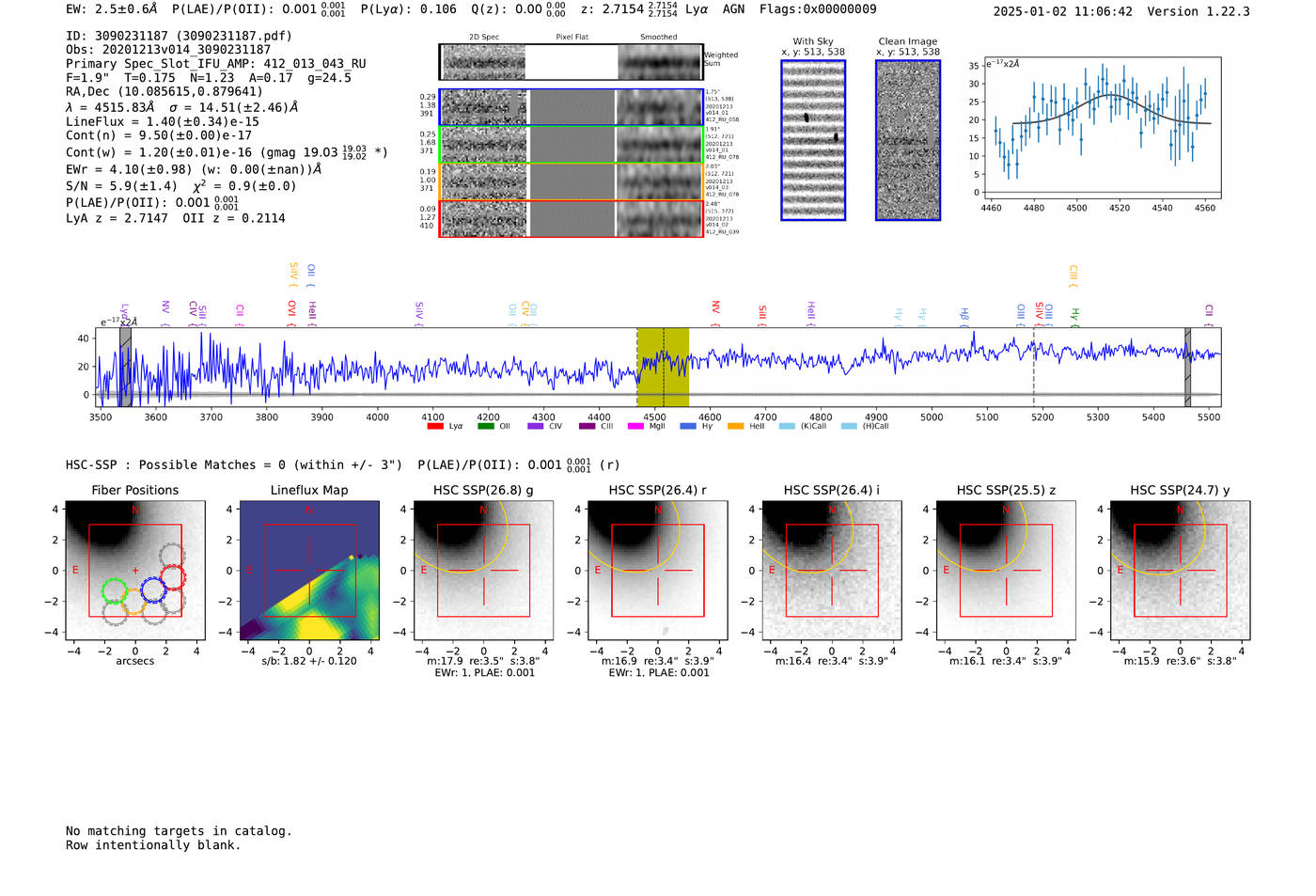This screenshot has height=896, width=1316.
Task: Click the green OII legend swatch
Action: (x=485, y=426)
